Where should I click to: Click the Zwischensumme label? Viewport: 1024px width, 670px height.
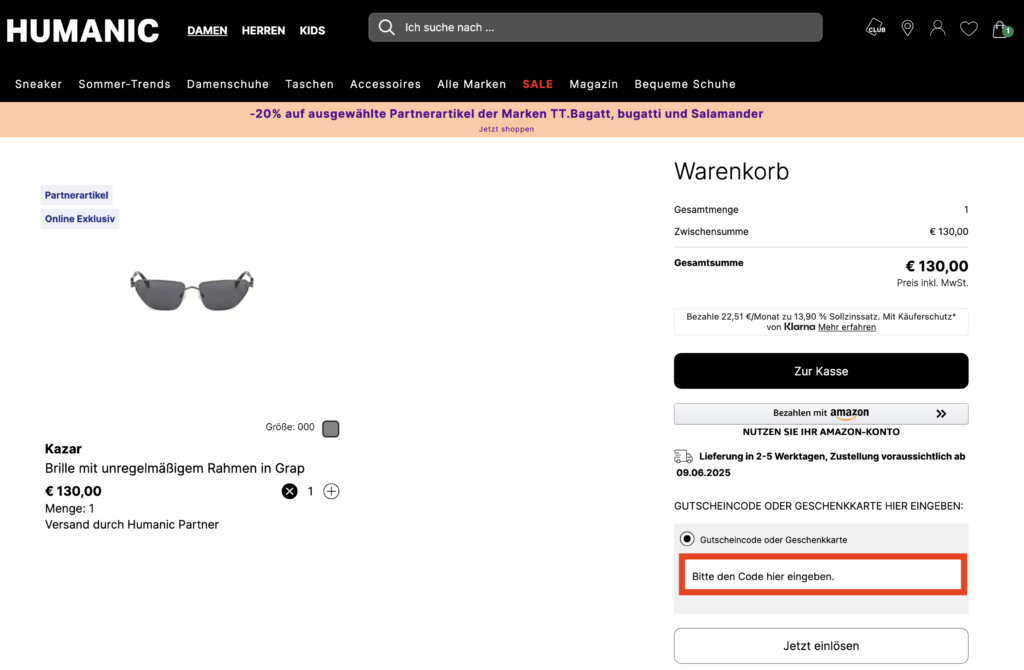pos(711,232)
